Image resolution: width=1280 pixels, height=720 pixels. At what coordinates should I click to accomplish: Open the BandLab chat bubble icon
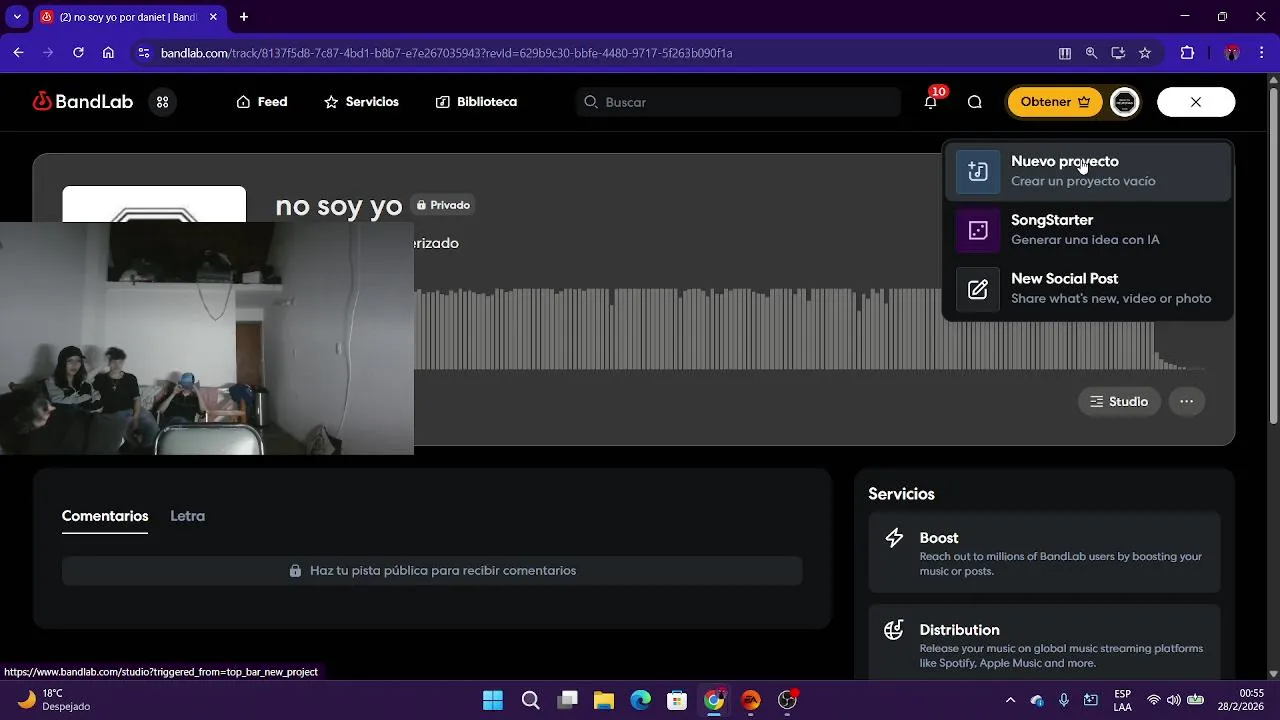pyautogui.click(x=975, y=102)
